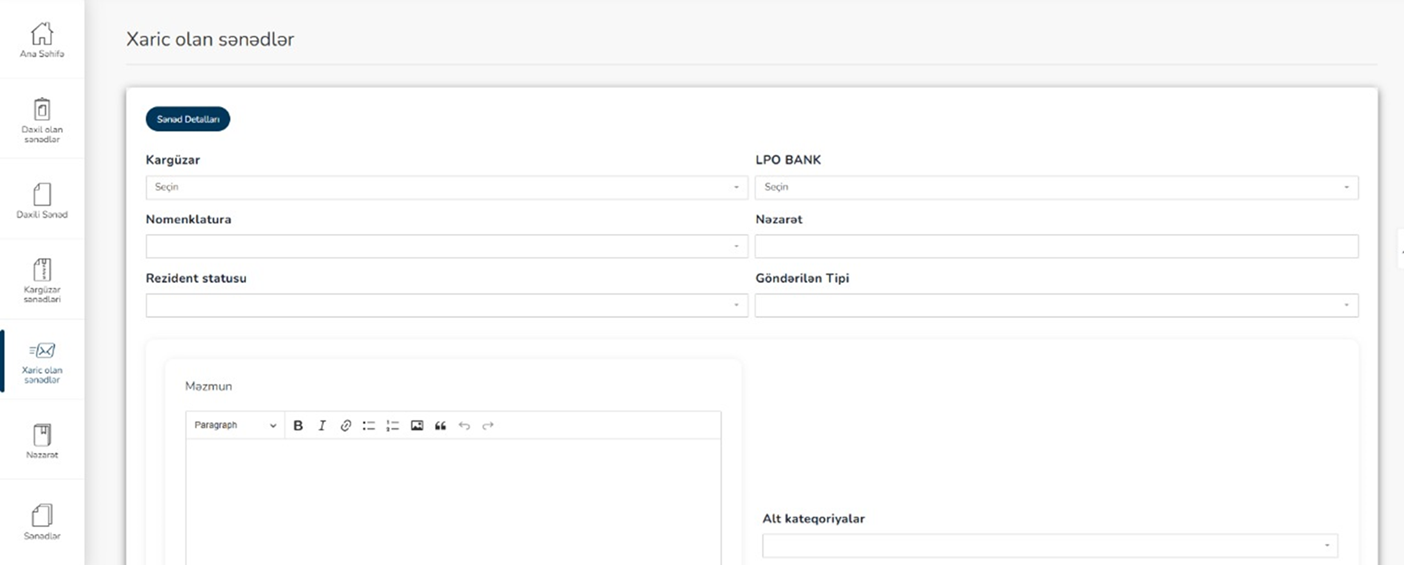Click the Kargüzar field label
This screenshot has height=565, width=1404.
tap(173, 160)
